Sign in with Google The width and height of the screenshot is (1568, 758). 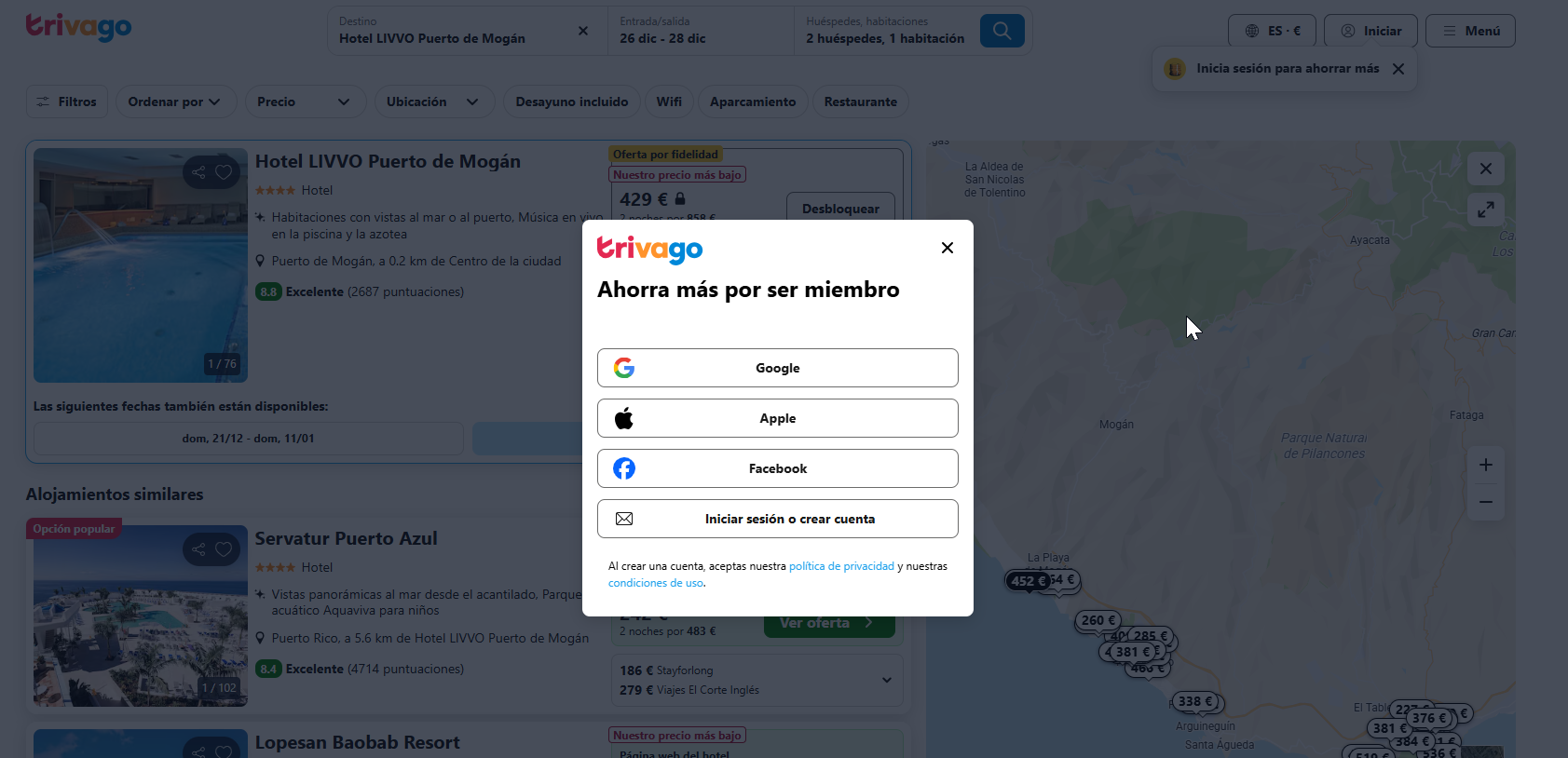pos(778,368)
